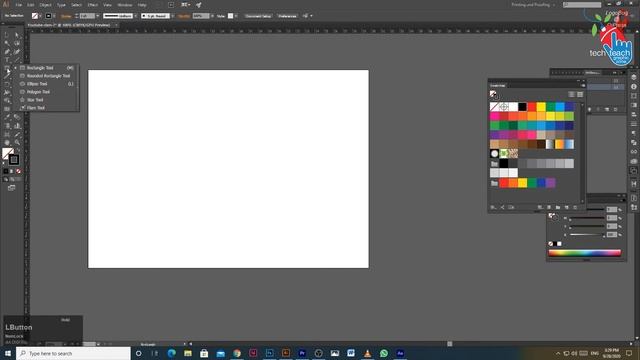Open Chrome from the taskbar
The image size is (640, 360).
237,353
